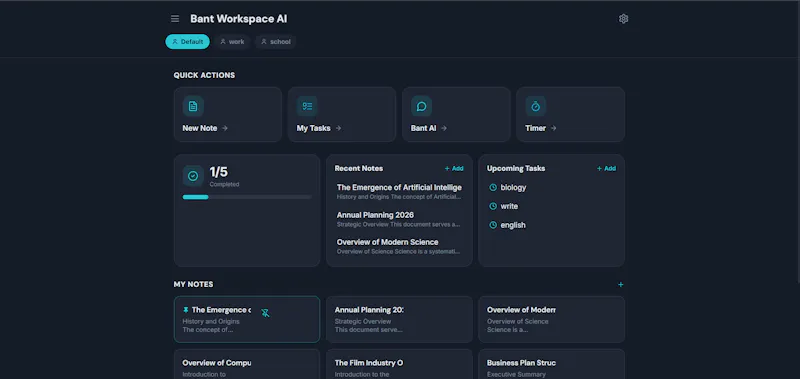Add a new upcoming task

pyautogui.click(x=606, y=169)
